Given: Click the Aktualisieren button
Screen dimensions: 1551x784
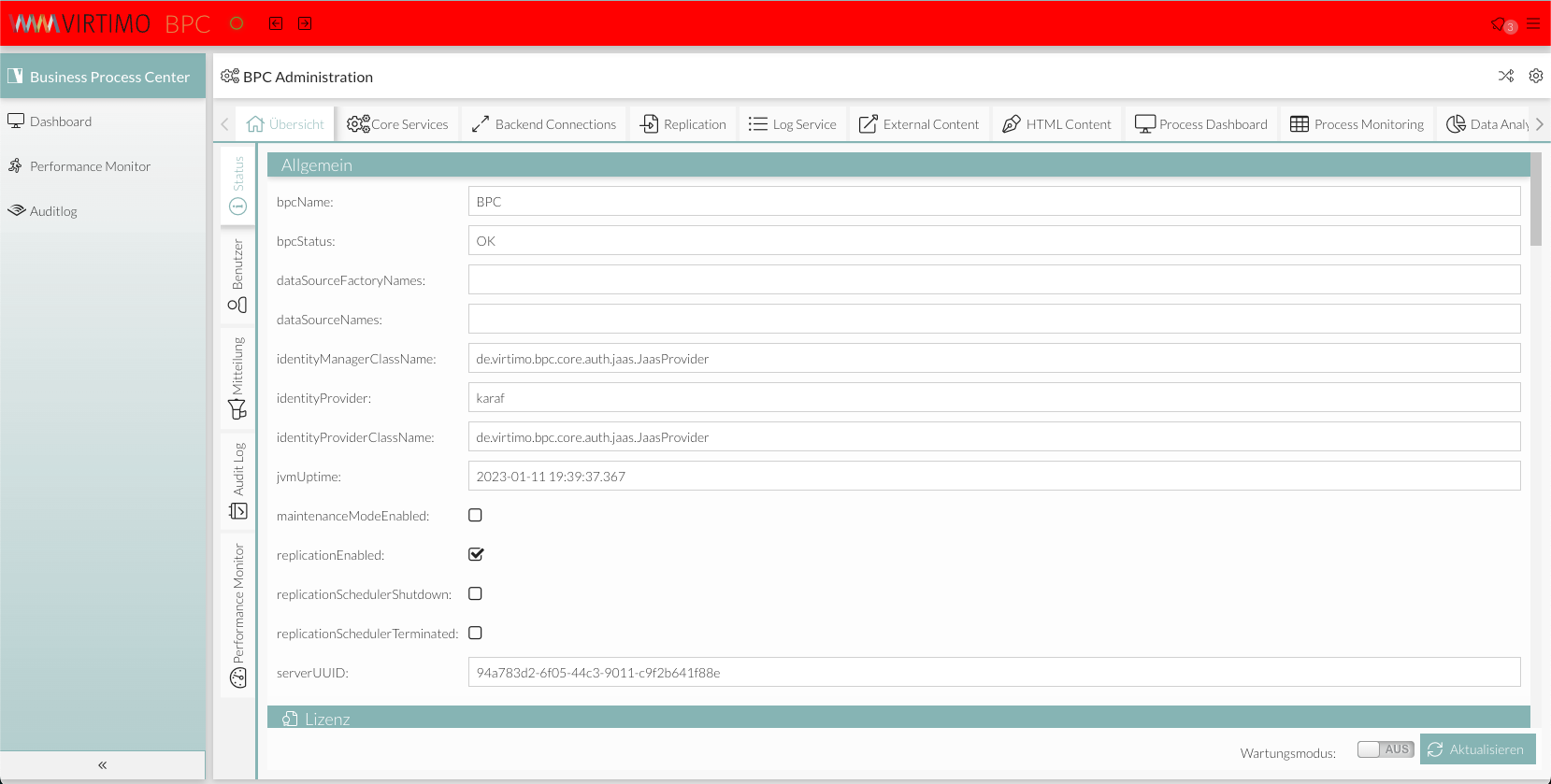Looking at the screenshot, I should click(1477, 749).
